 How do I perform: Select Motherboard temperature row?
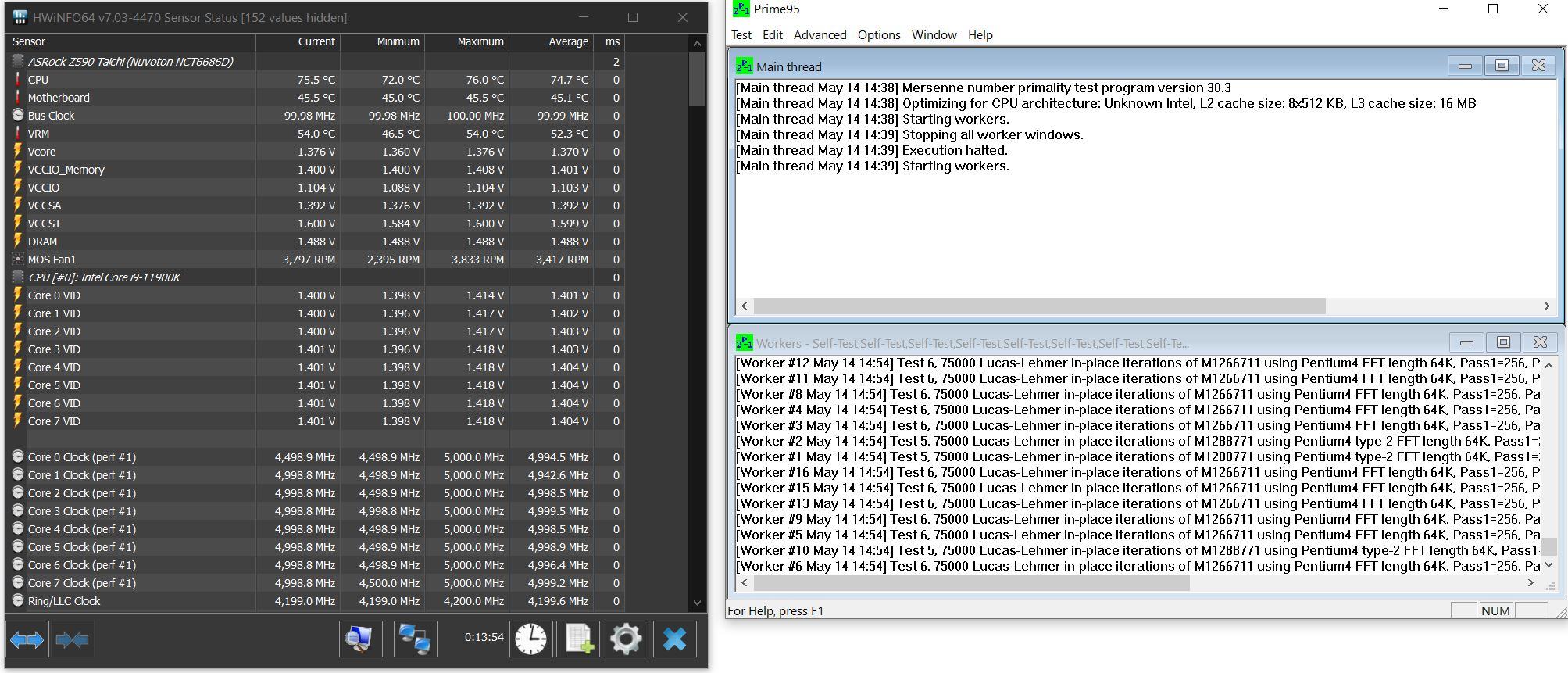(x=315, y=97)
